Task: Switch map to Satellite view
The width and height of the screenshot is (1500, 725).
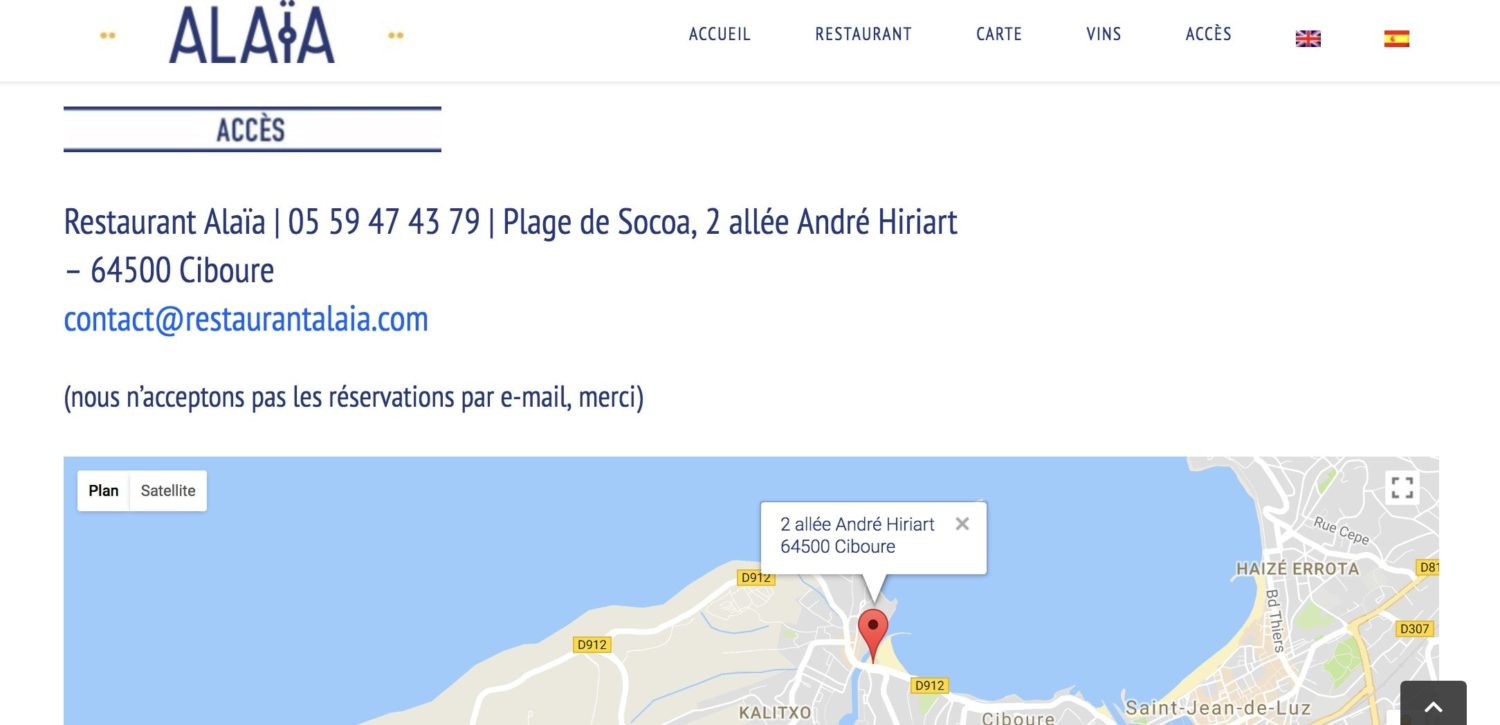Action: 168,490
